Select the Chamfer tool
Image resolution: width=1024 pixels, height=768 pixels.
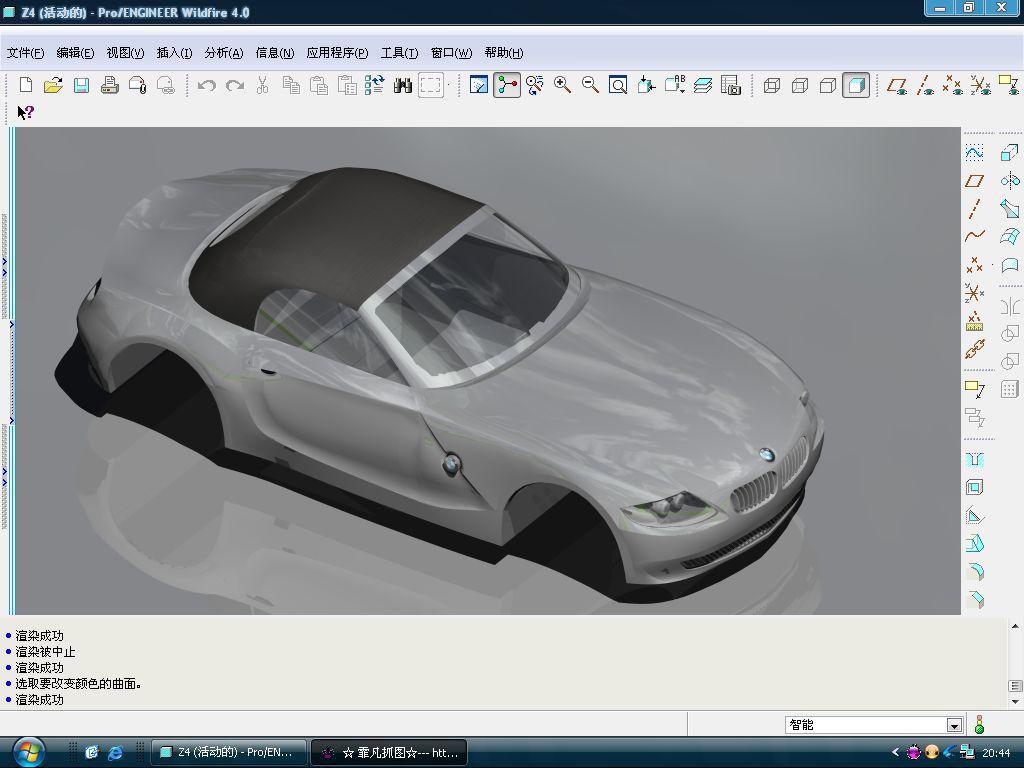(974, 600)
